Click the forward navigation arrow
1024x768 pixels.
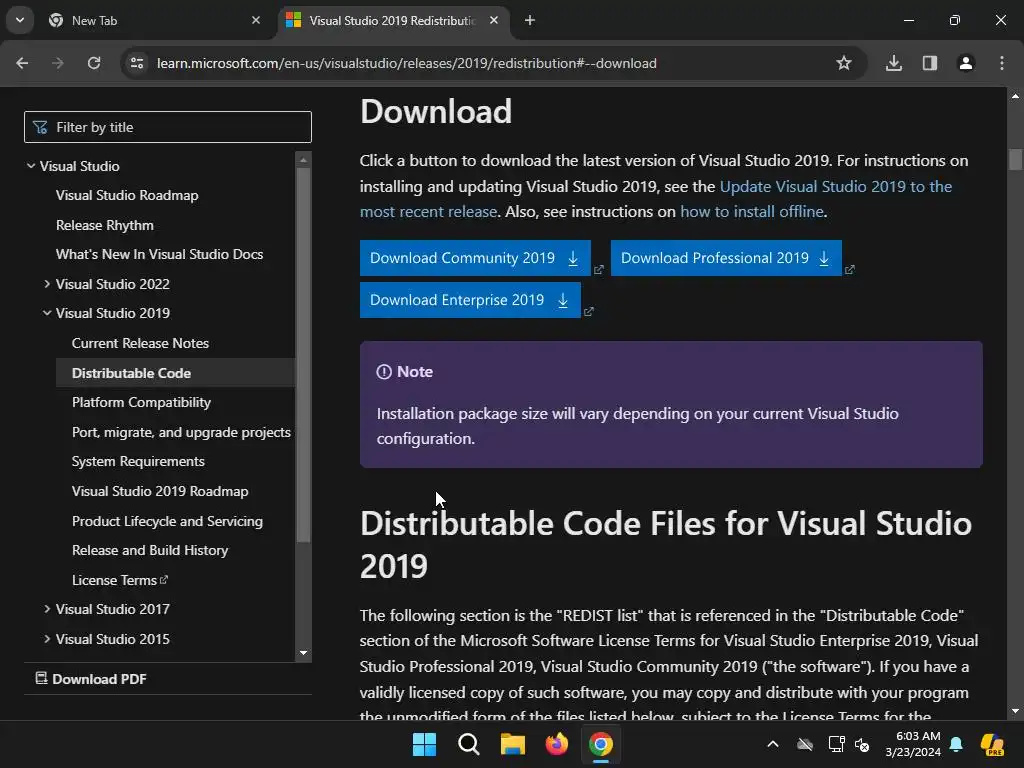pyautogui.click(x=57, y=63)
